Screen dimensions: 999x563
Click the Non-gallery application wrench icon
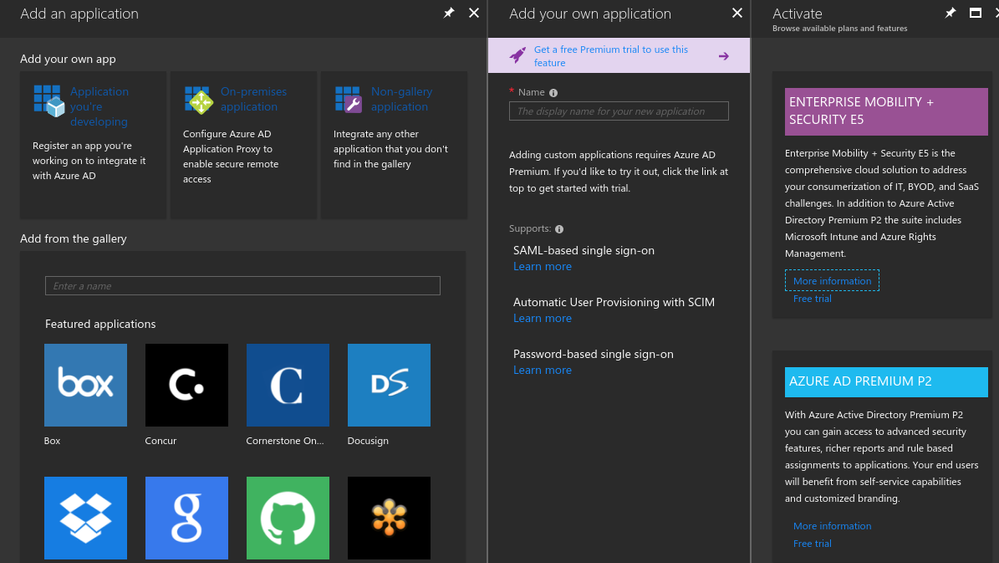click(x=349, y=100)
